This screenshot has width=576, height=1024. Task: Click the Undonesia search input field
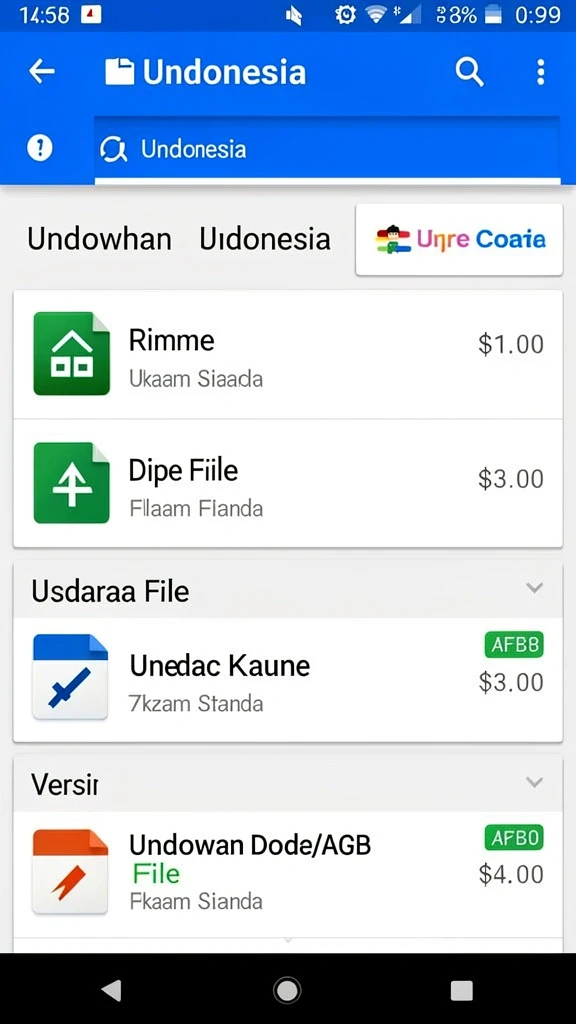tap(327, 150)
